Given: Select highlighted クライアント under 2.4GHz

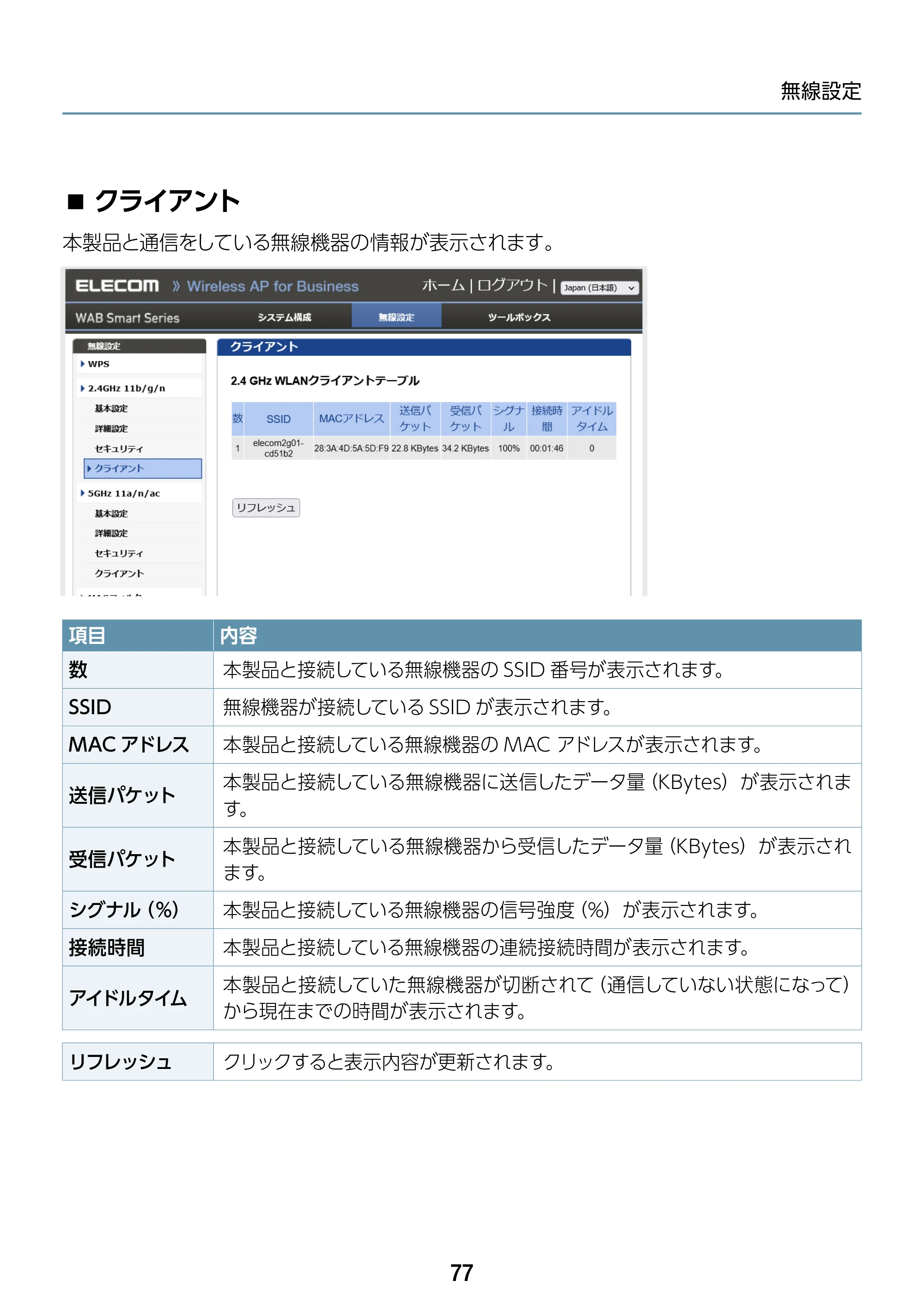Looking at the screenshot, I should coord(143,468).
